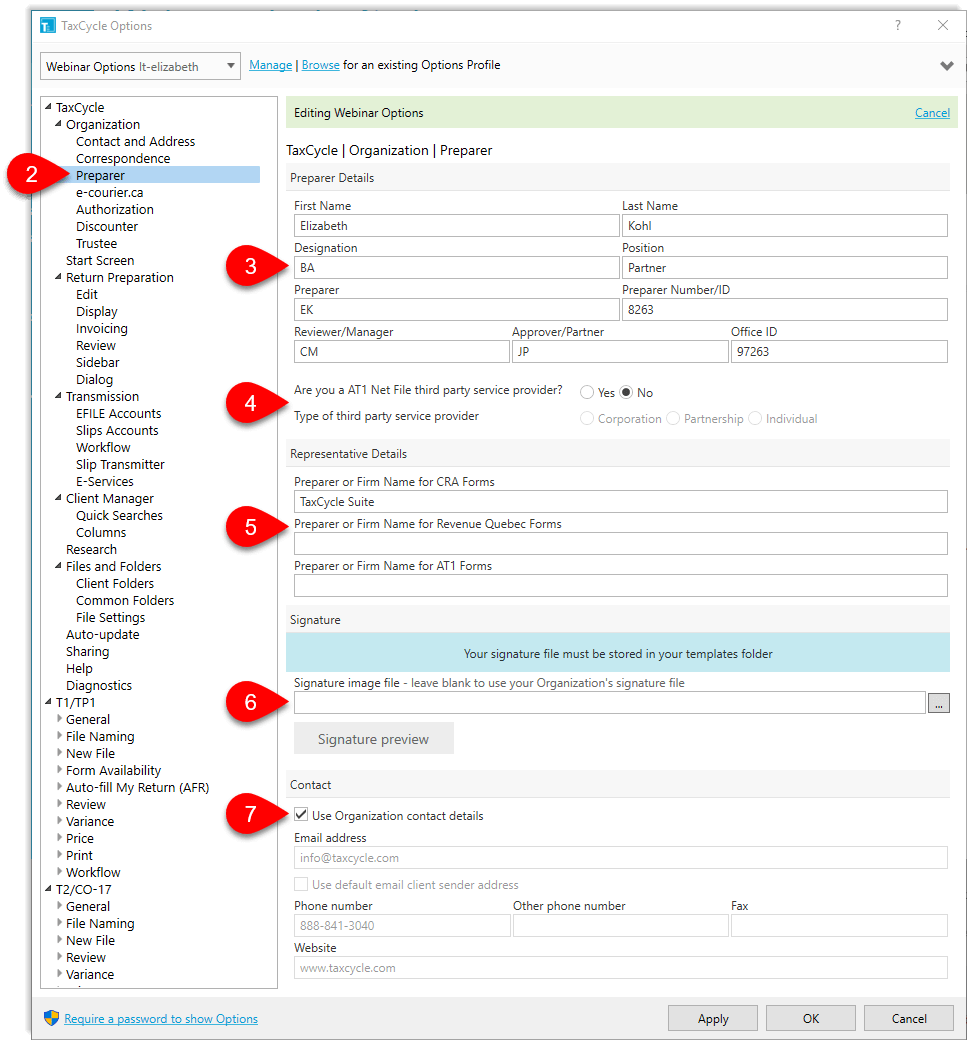967x1040 pixels.
Task: Click the shield icon beside the password link
Action: click(51, 1018)
